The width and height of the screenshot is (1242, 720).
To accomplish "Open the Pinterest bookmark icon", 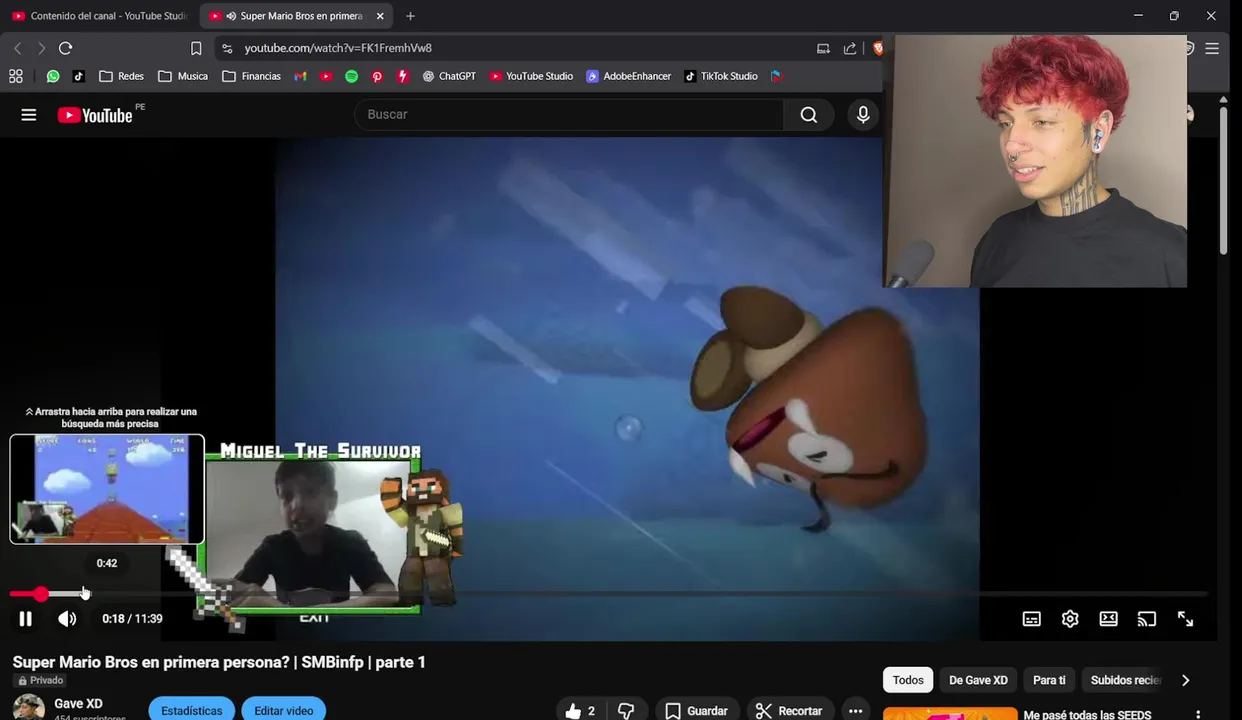I will click(377, 76).
